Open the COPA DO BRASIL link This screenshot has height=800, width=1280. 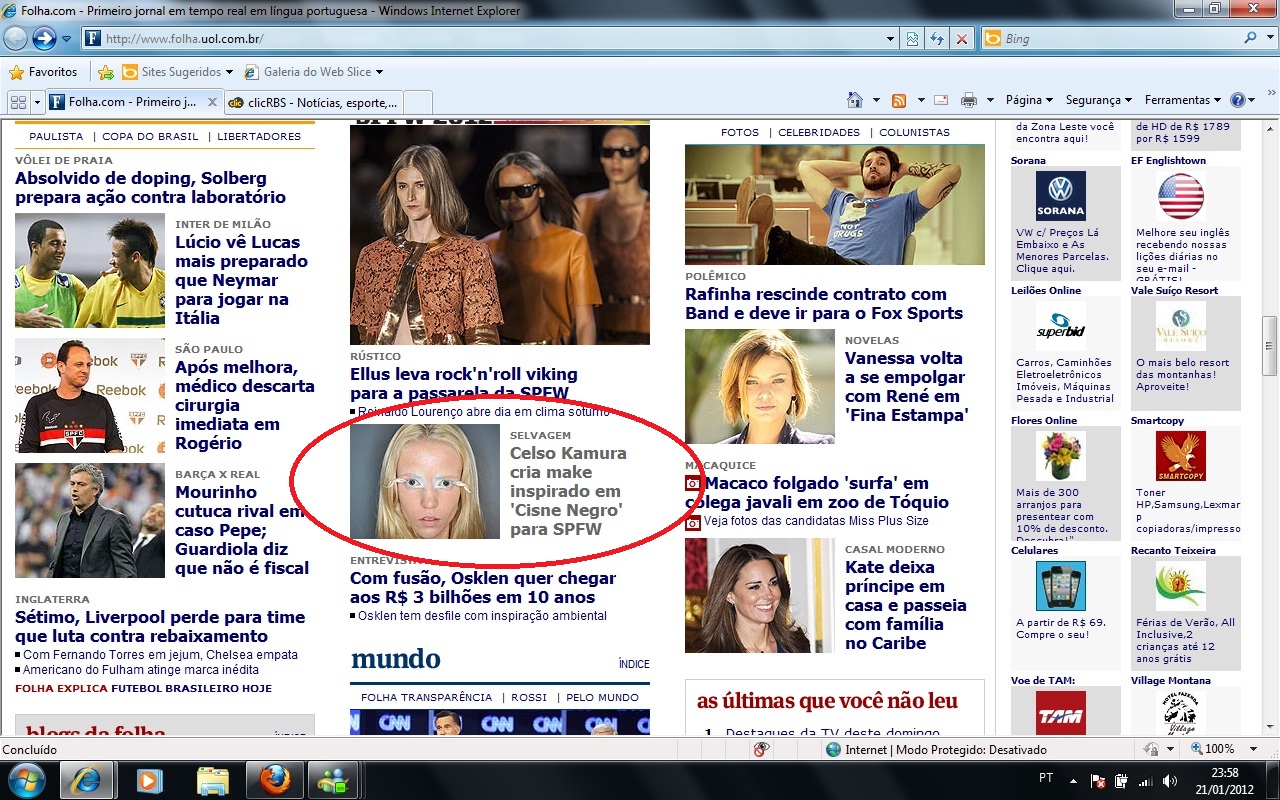tap(150, 136)
